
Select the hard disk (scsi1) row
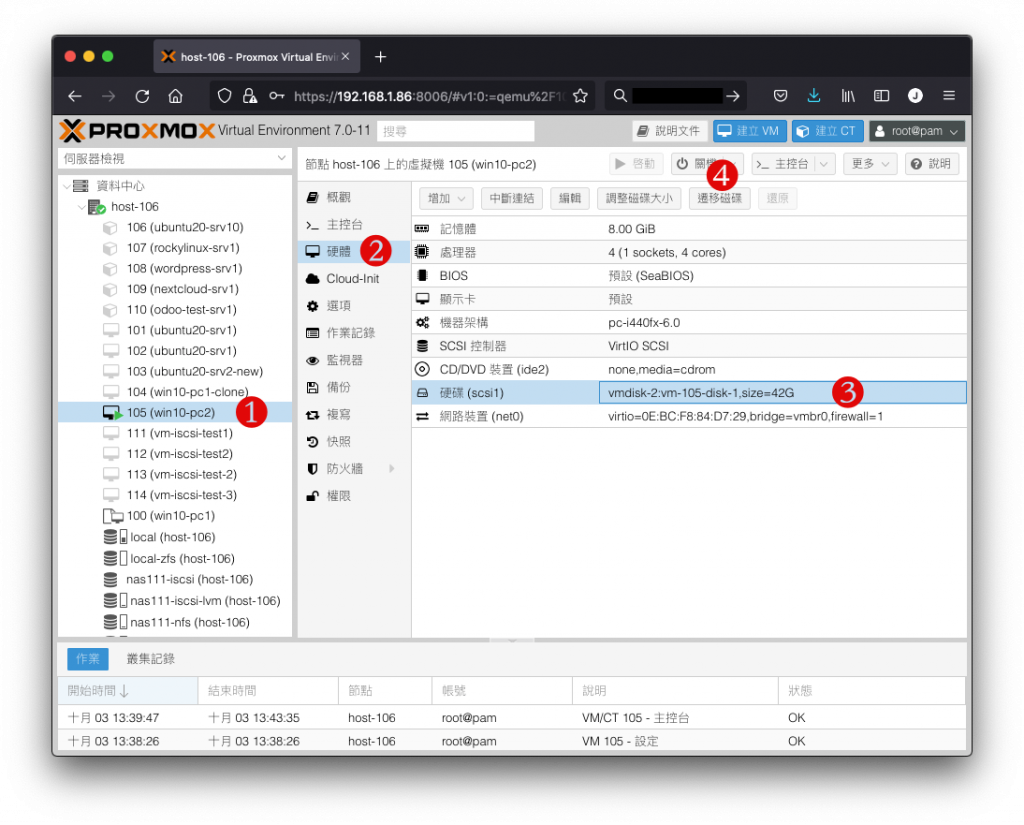click(x=689, y=393)
